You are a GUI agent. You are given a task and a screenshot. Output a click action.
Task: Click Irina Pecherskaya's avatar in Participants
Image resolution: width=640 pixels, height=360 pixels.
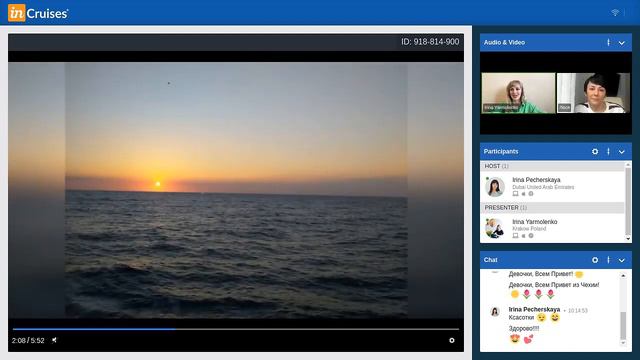495,187
